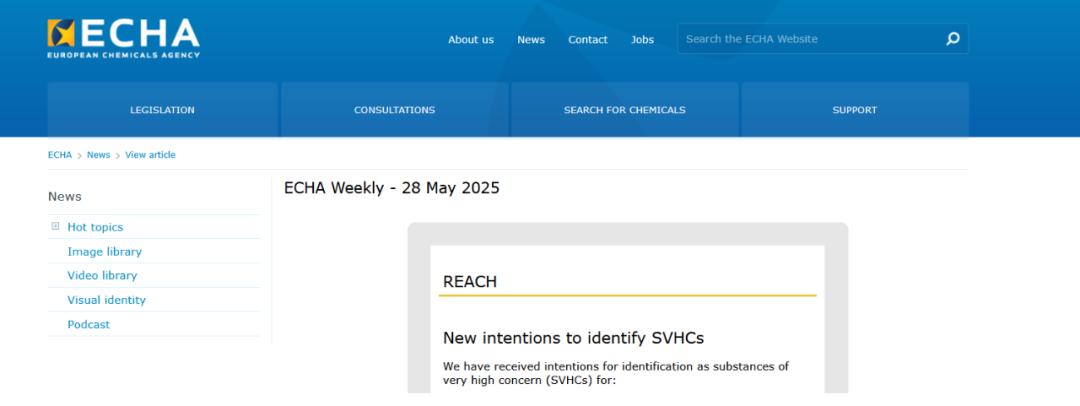1080x406 pixels.
Task: Open the Visual identity sidebar link
Action: coord(107,300)
